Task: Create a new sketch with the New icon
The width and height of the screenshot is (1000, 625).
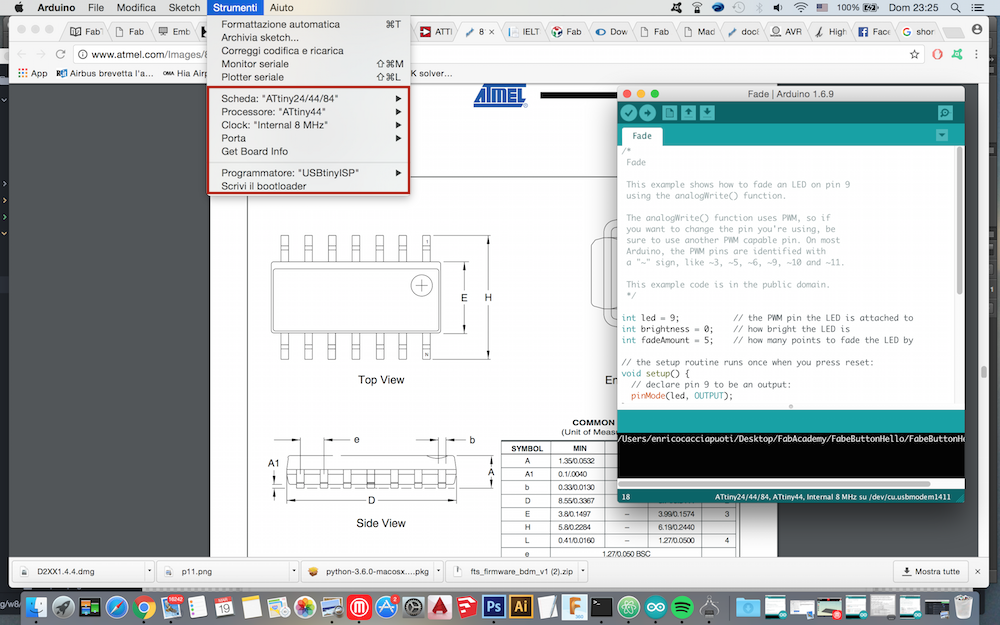Action: point(669,113)
